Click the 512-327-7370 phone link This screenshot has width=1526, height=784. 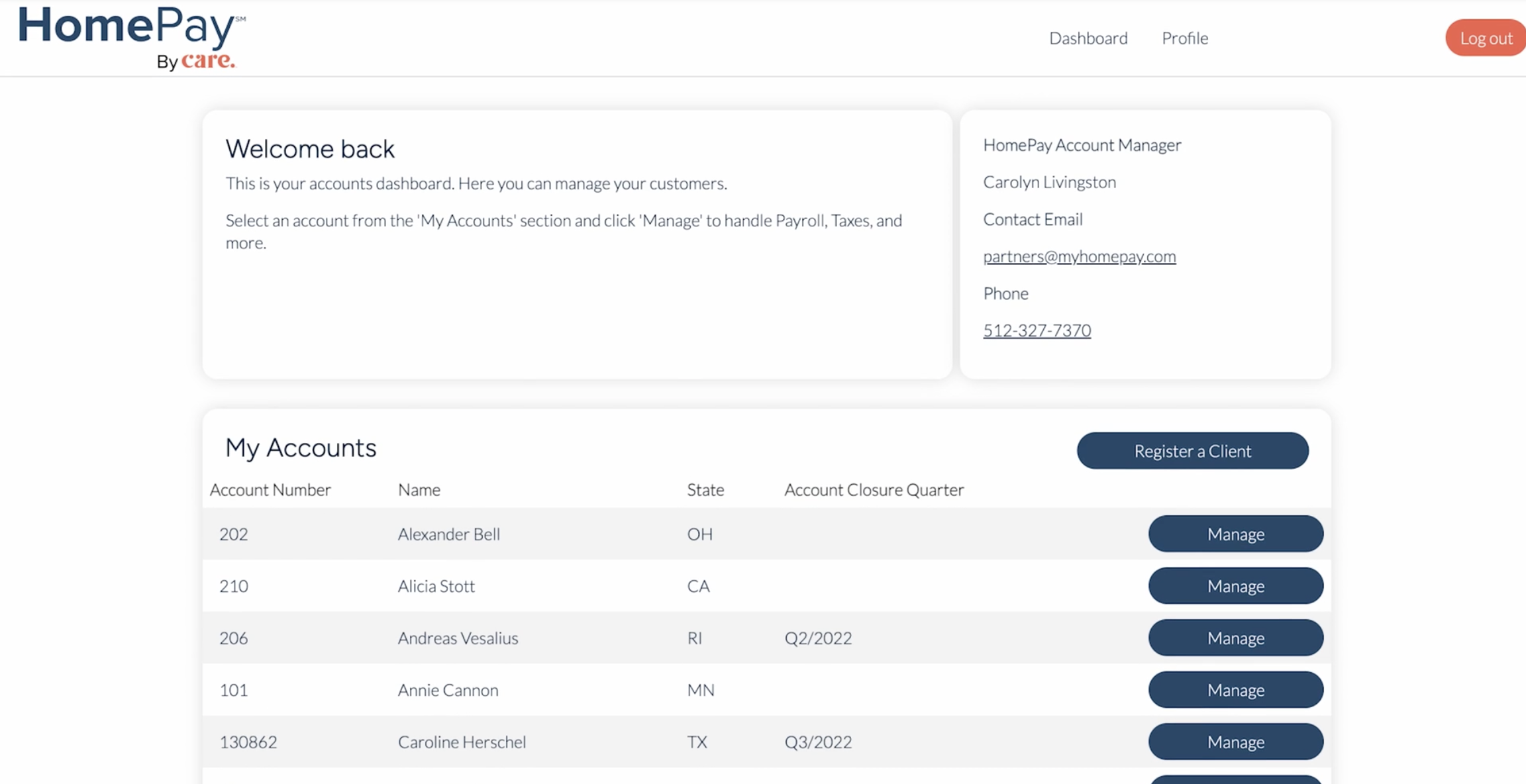[1037, 330]
